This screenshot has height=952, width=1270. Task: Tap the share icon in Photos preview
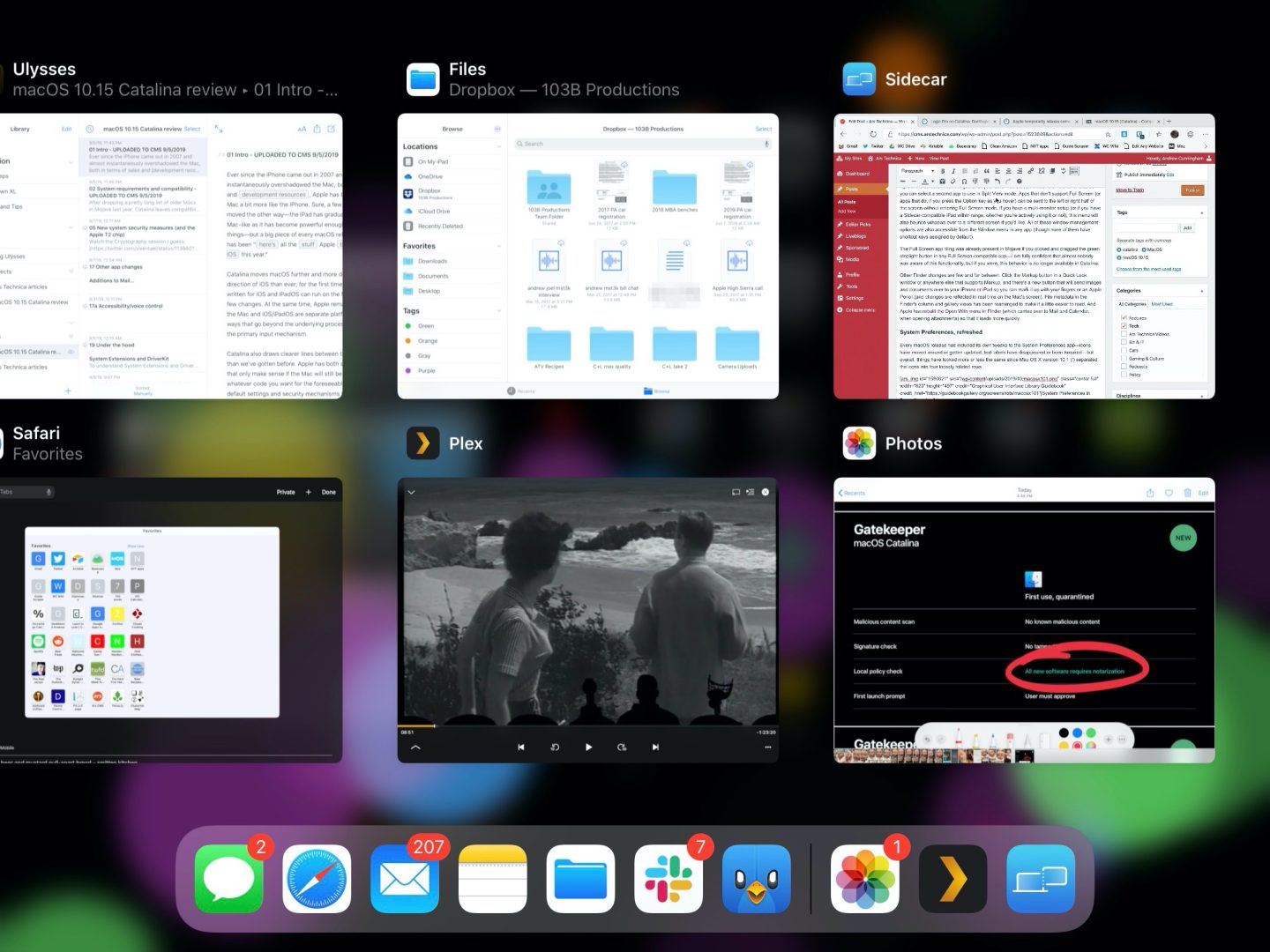[1150, 493]
